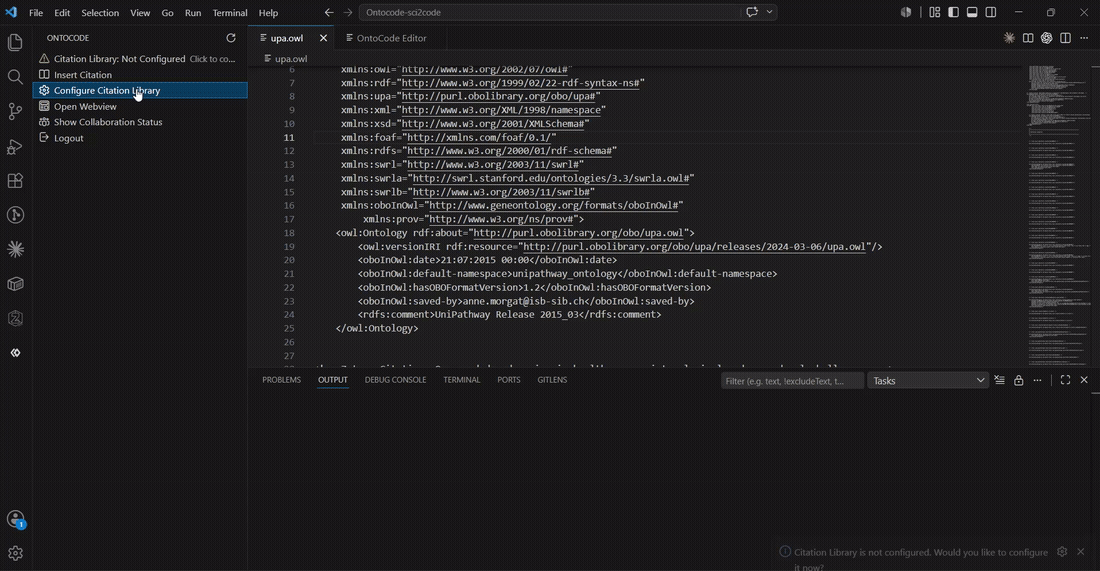
Task: Open the Tasks output channel dropdown
Action: 928,381
